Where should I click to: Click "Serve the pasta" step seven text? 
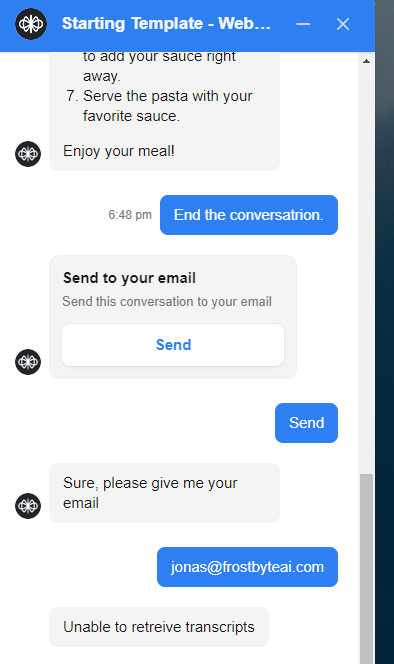[167, 106]
